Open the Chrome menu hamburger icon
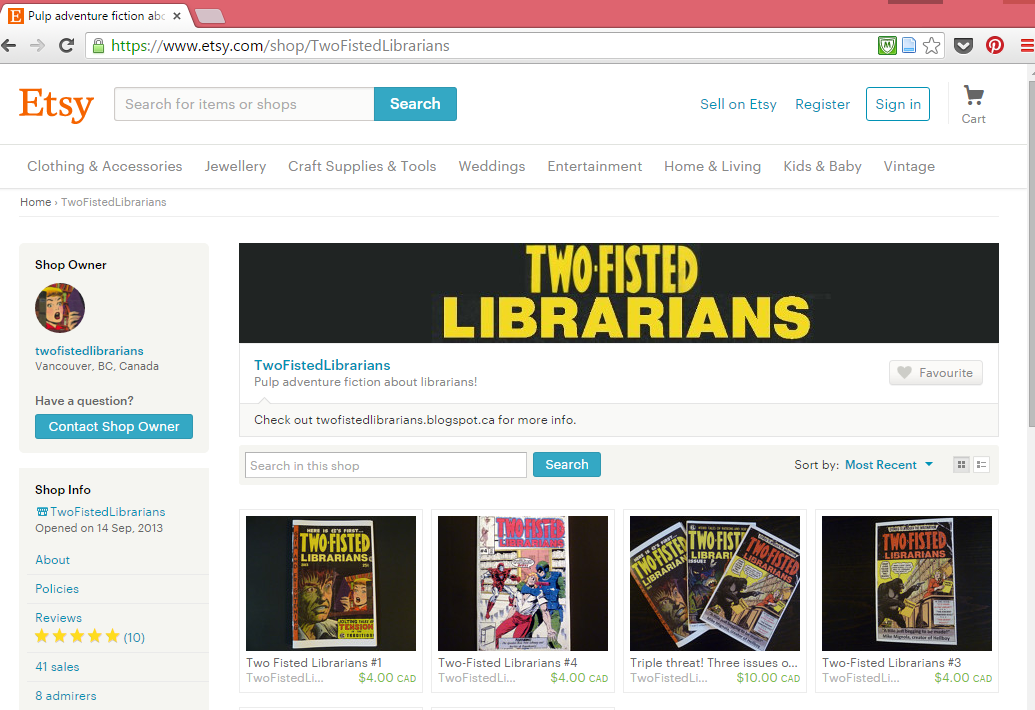This screenshot has height=710, width=1035. pyautogui.click(x=1027, y=46)
